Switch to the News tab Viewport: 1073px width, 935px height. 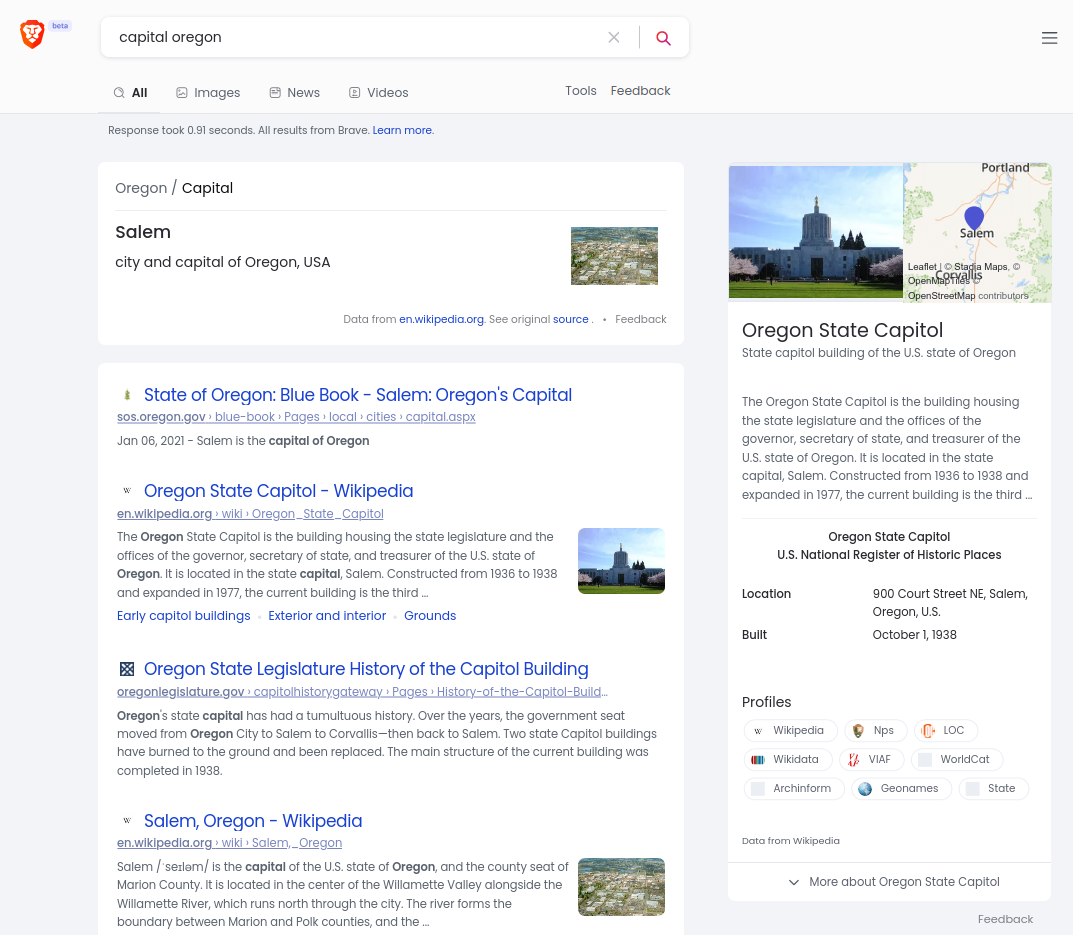(x=294, y=92)
